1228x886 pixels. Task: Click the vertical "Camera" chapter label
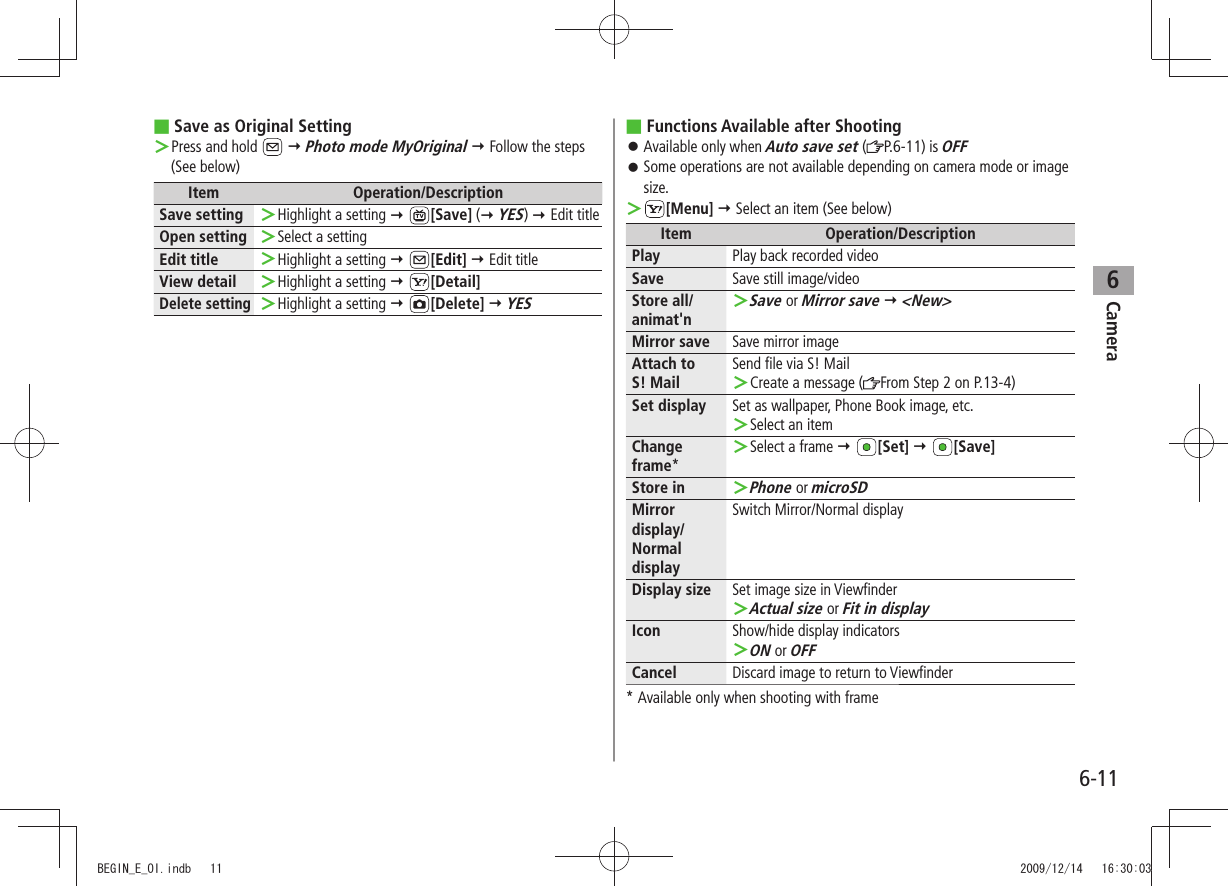tap(1112, 330)
